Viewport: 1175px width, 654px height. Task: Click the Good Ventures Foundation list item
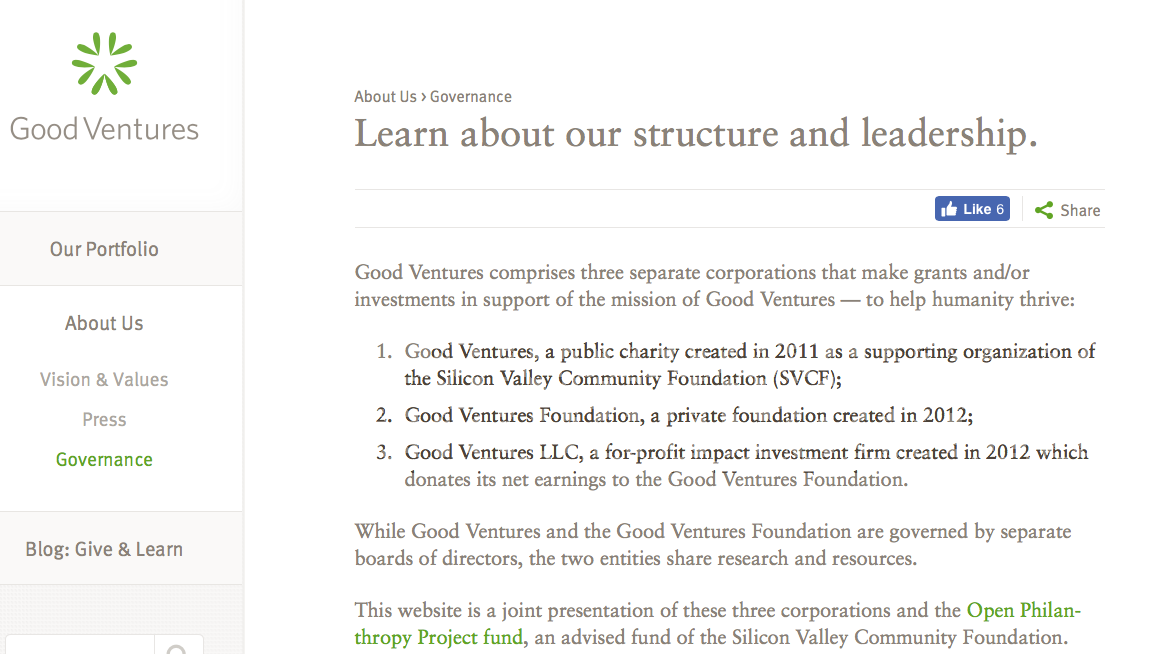point(688,415)
